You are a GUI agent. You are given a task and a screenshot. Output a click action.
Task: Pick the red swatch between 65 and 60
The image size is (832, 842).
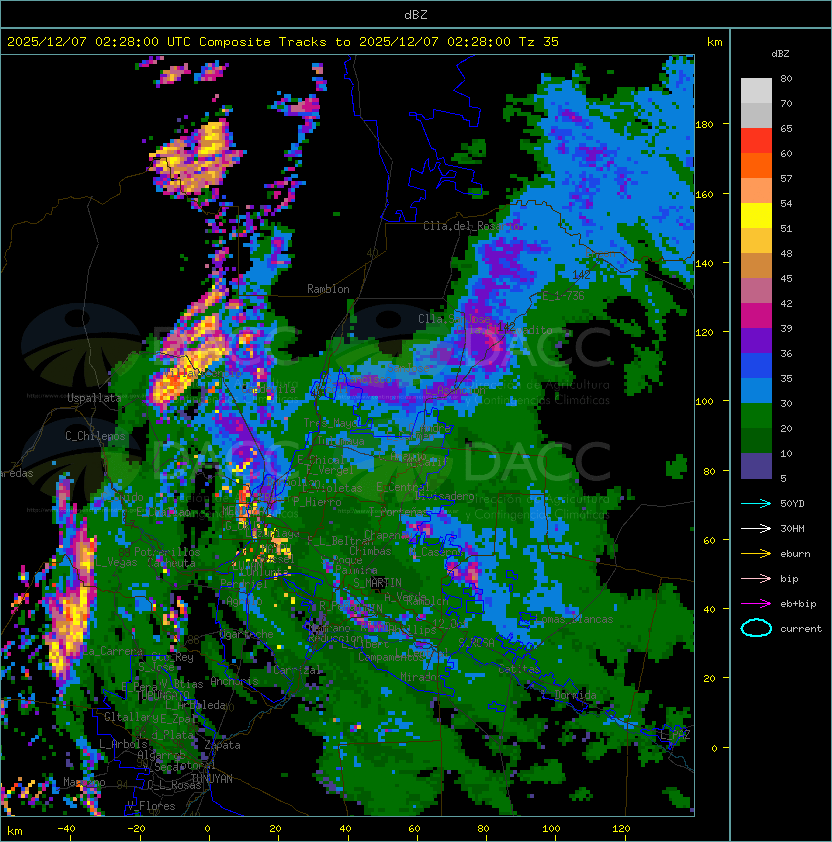(x=756, y=141)
